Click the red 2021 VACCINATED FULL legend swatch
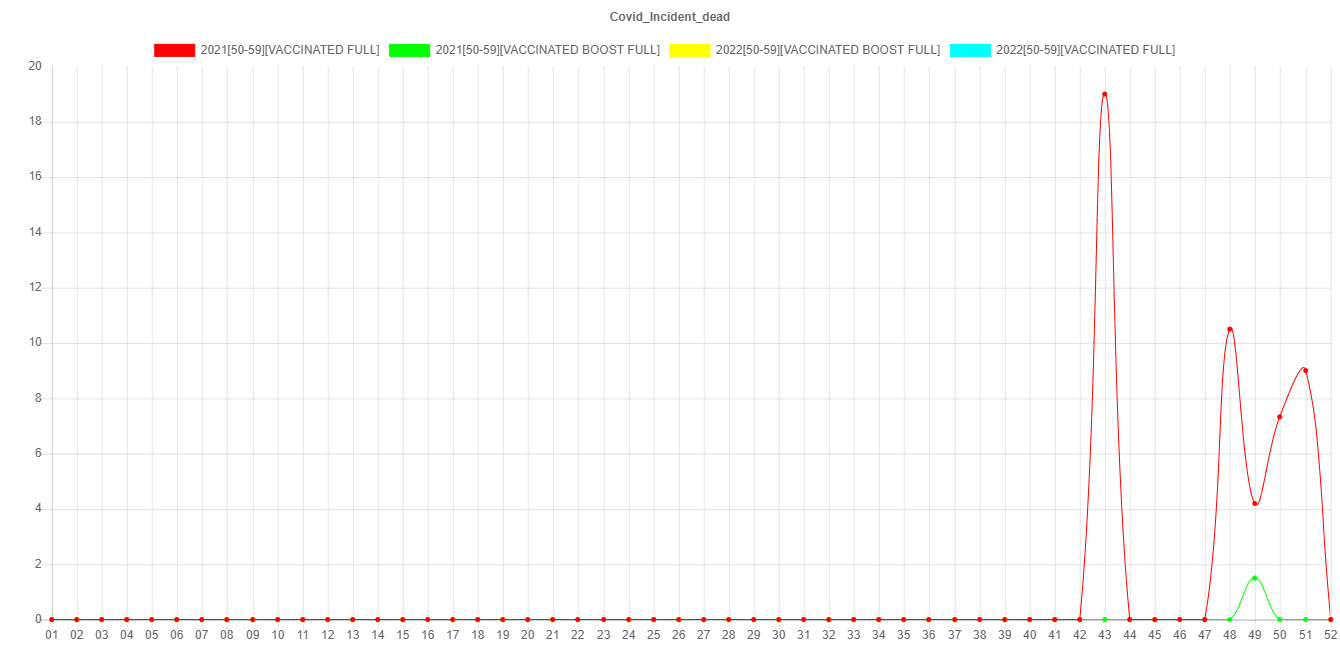The image size is (1340, 670). pos(174,50)
